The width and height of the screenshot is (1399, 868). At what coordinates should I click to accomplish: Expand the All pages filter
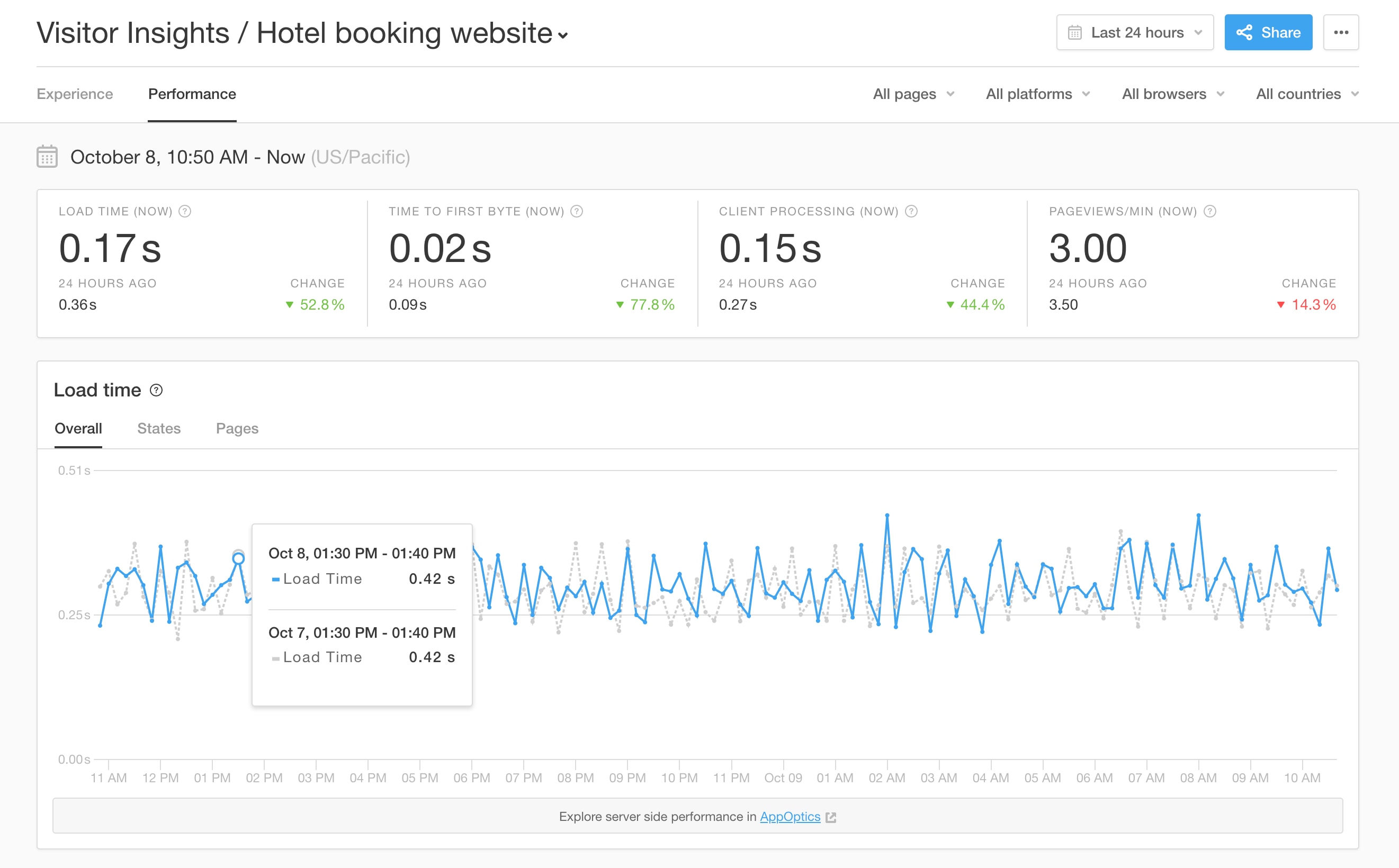tap(914, 94)
